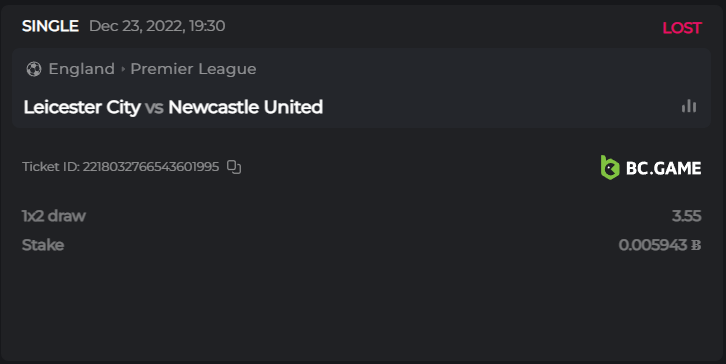The height and width of the screenshot is (364, 726).
Task: Open match statistics bar chart icon
Action: 689,106
